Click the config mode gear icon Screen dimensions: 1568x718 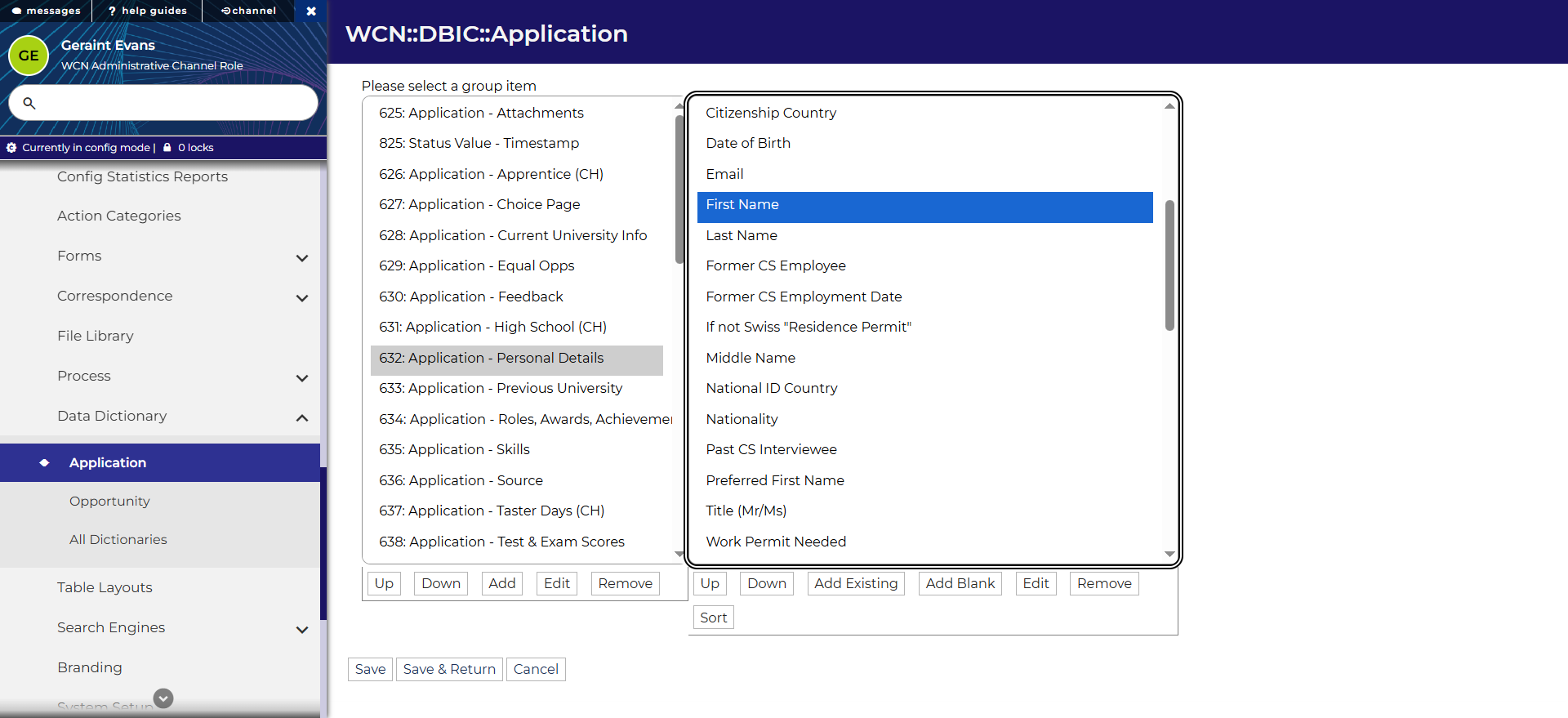pyautogui.click(x=11, y=148)
